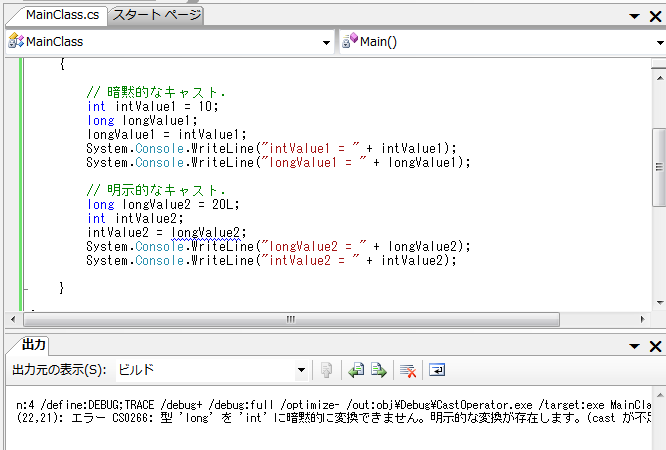Close the 出力 output panel
Viewport: 666px width, 450px height.
[655, 346]
